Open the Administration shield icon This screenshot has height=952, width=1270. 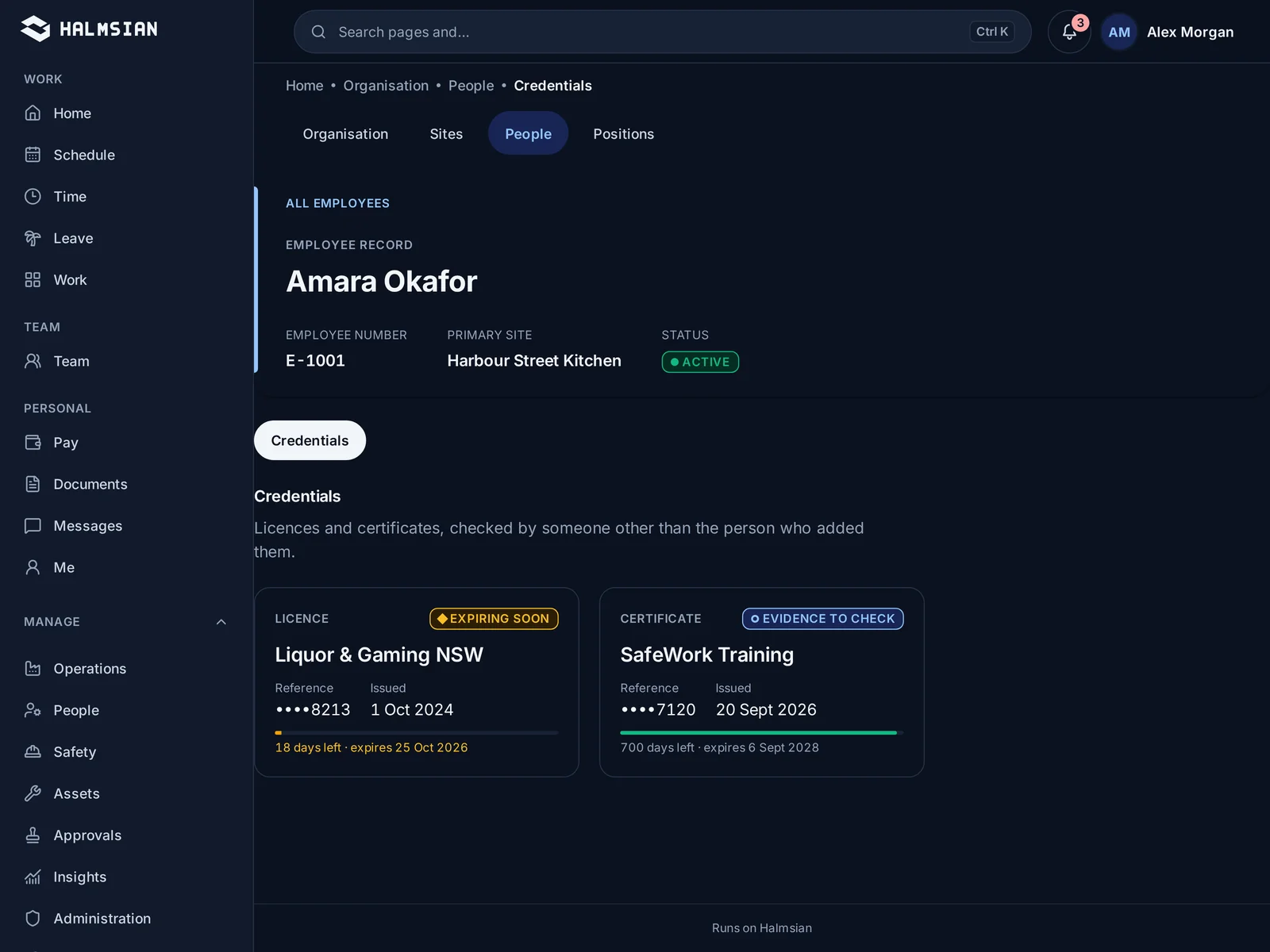point(33,919)
